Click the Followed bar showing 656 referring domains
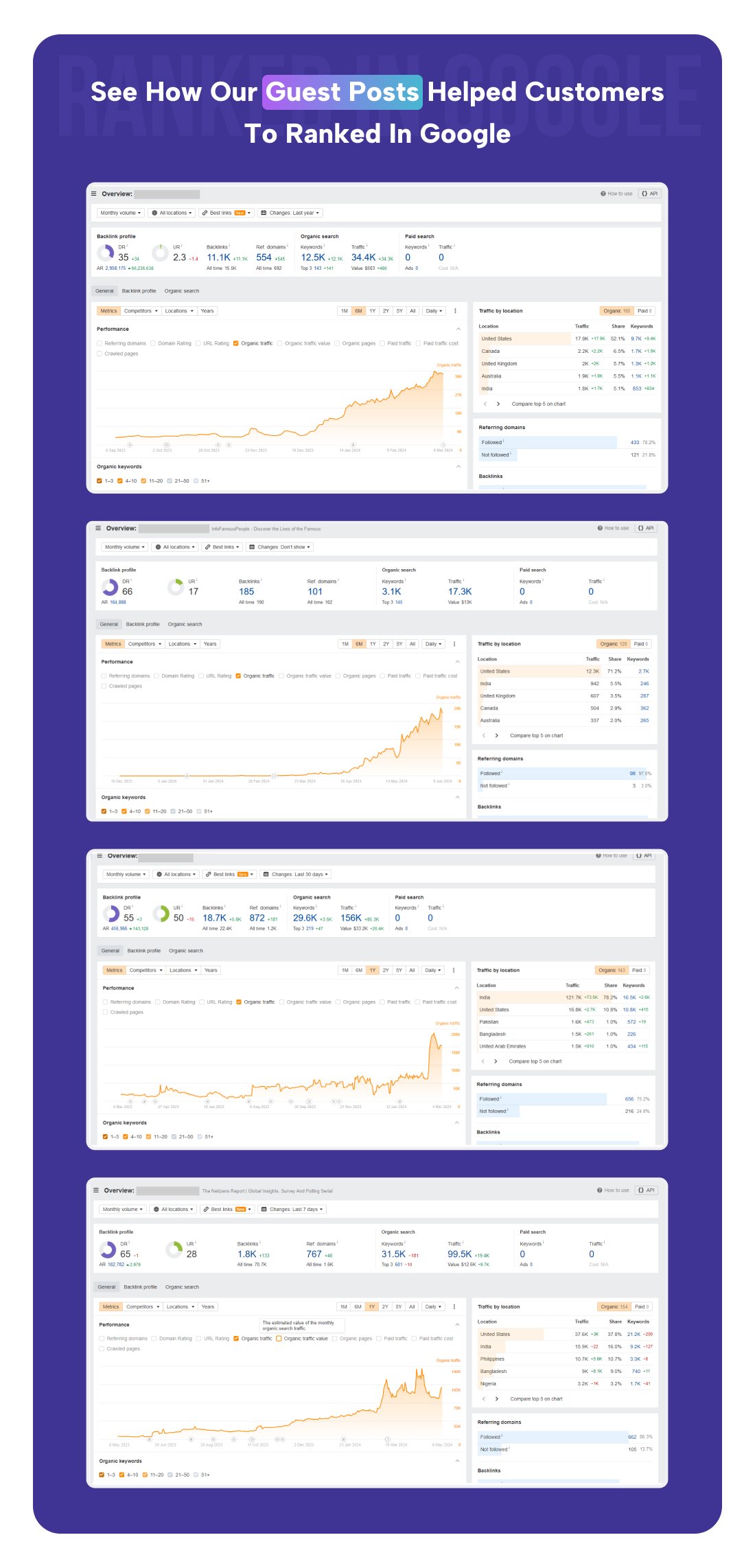This screenshot has height=1568, width=755. click(x=542, y=1099)
